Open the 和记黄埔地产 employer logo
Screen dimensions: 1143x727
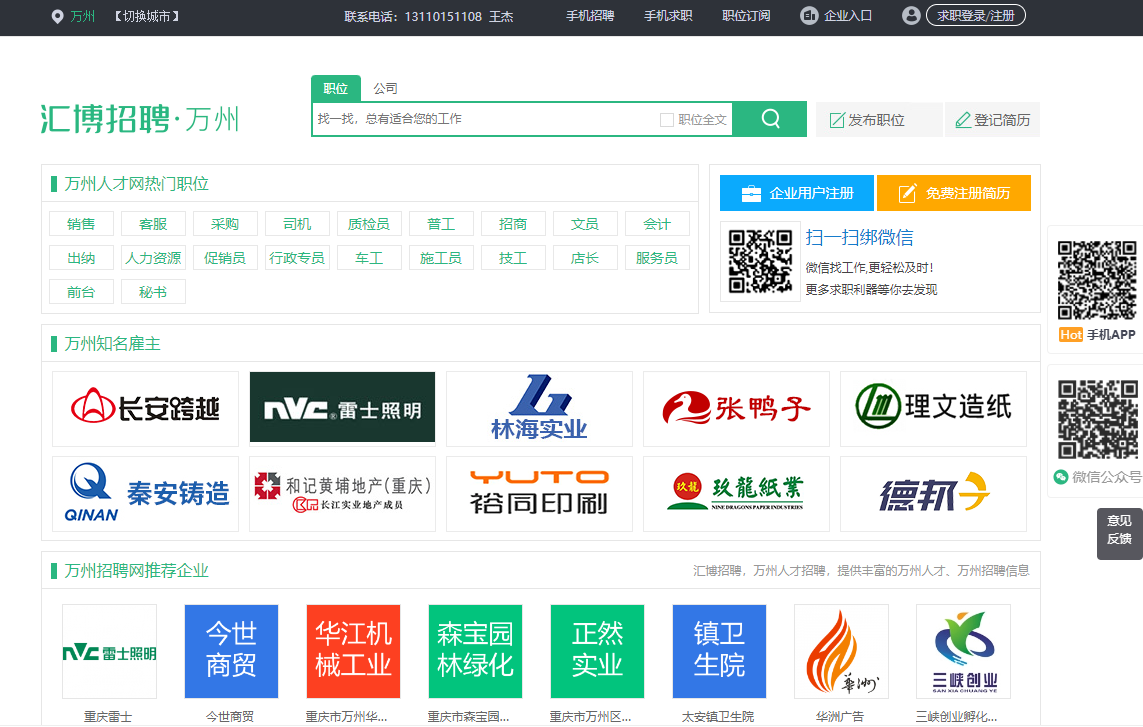pyautogui.click(x=342, y=494)
